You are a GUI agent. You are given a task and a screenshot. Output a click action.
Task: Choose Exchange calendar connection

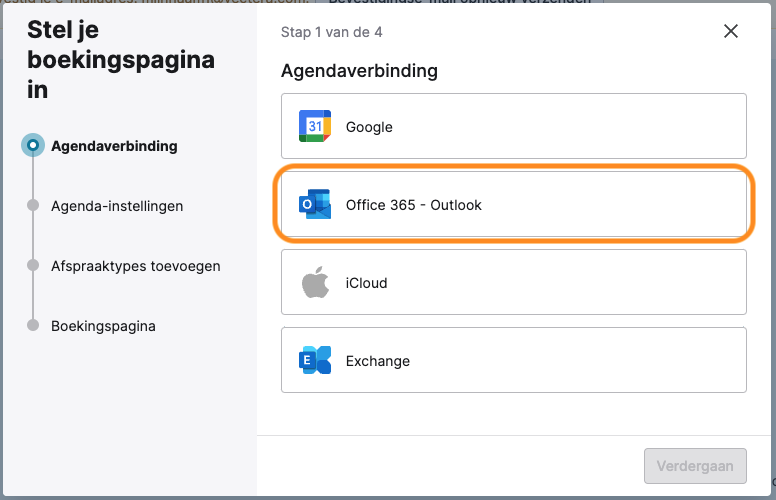point(514,360)
